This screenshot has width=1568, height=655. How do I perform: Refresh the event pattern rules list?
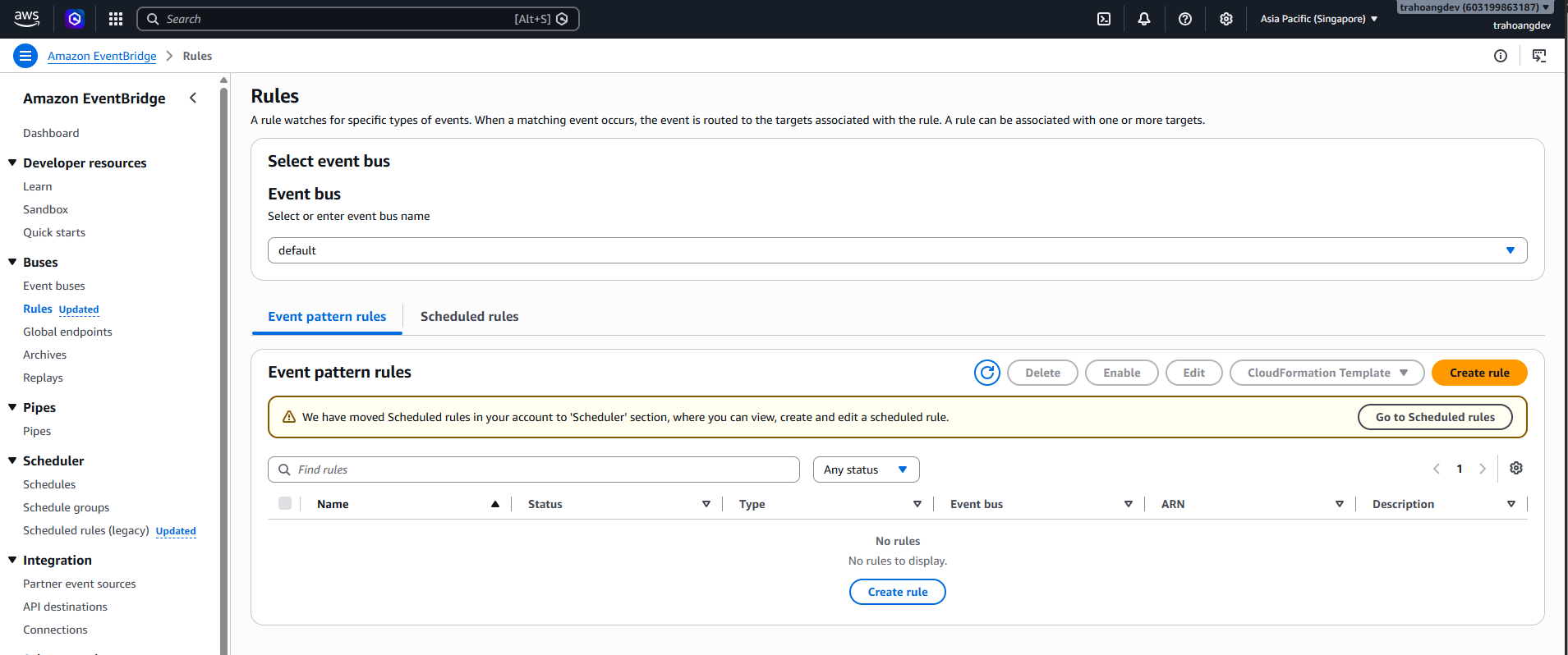coord(987,373)
